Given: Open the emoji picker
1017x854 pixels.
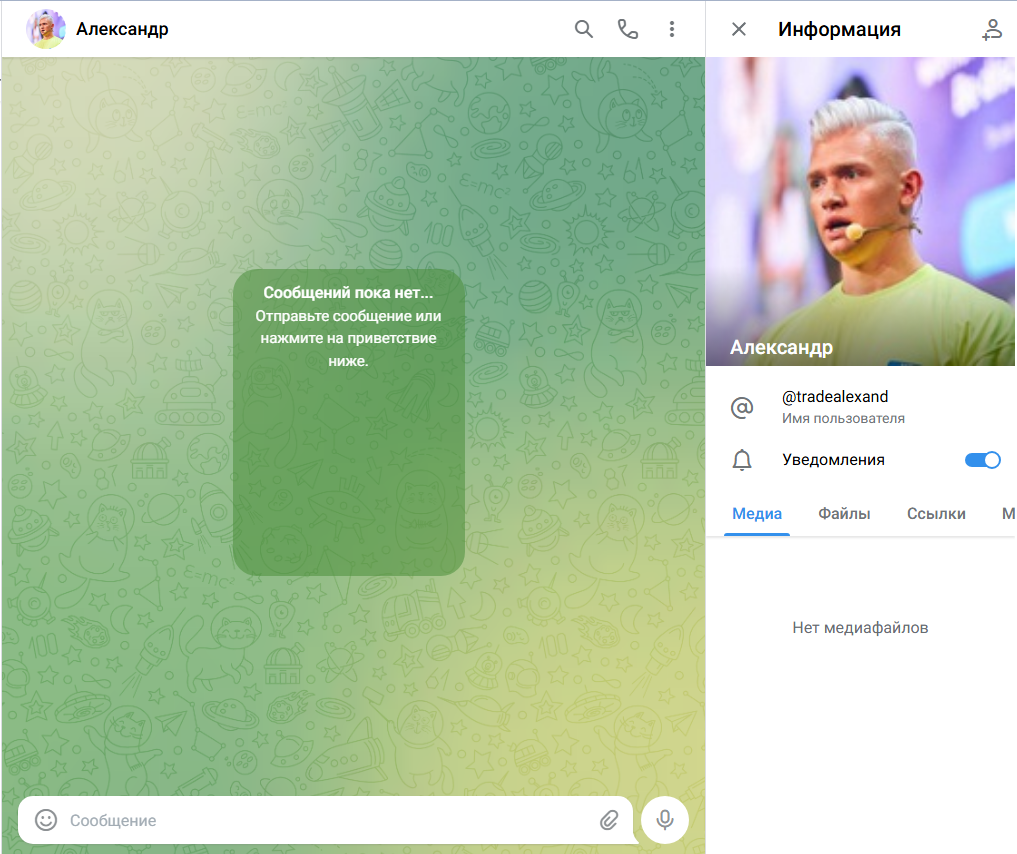Looking at the screenshot, I should click(46, 820).
